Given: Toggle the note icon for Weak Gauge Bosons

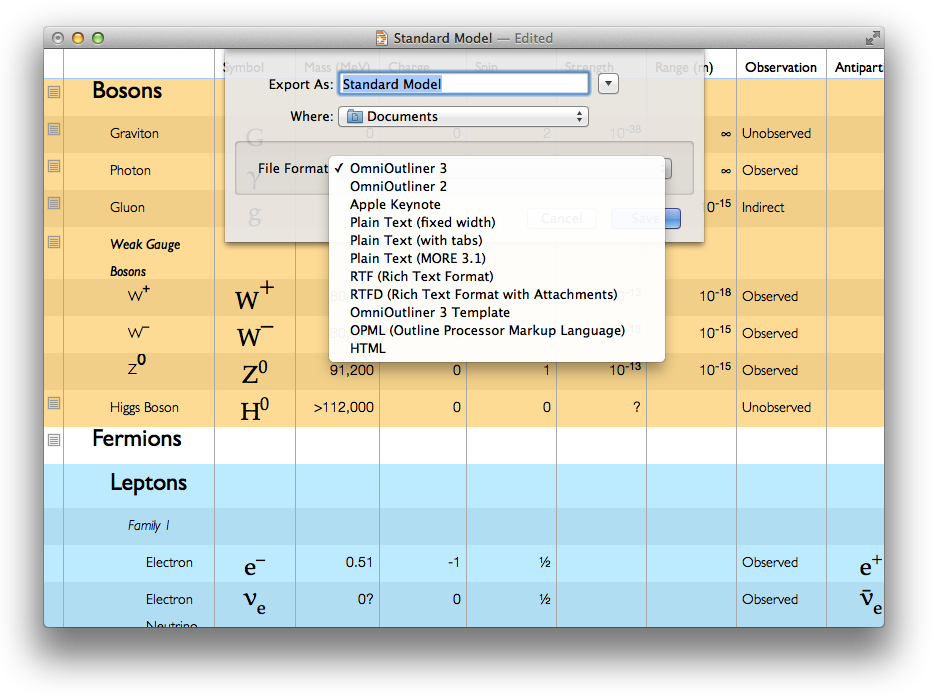Looking at the screenshot, I should (x=54, y=241).
